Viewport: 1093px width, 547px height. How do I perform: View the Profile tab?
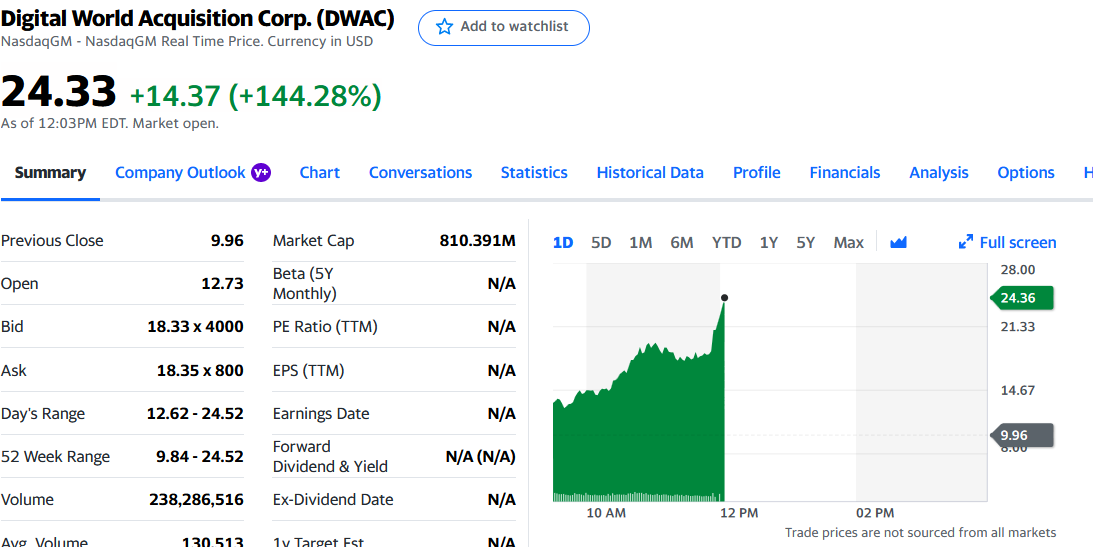(756, 172)
